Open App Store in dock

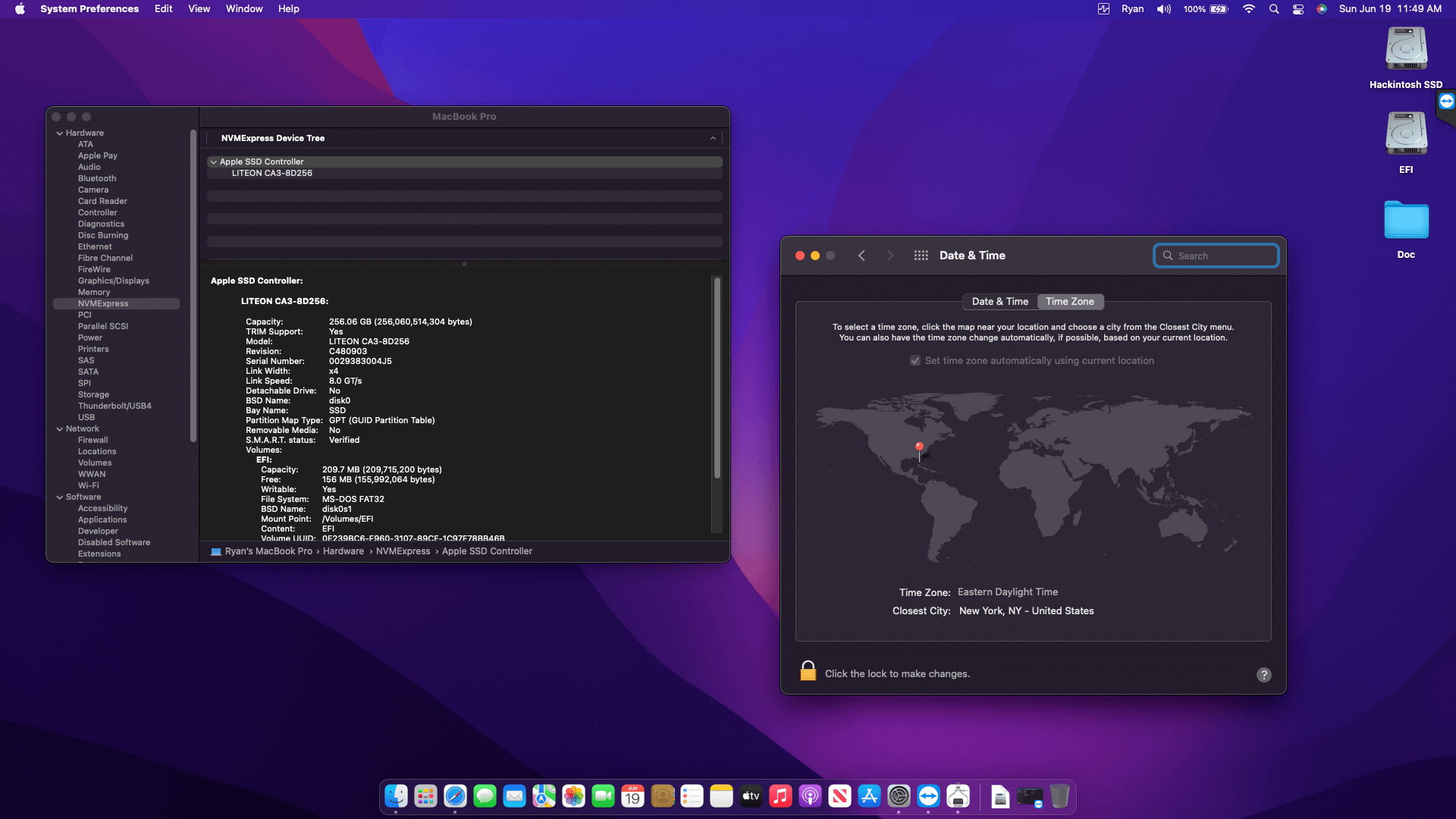click(x=869, y=796)
